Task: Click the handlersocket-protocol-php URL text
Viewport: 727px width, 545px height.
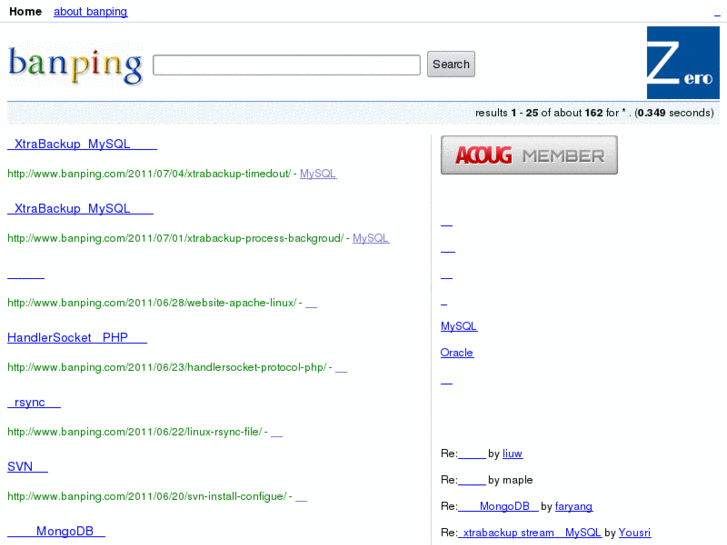Action: tap(167, 367)
